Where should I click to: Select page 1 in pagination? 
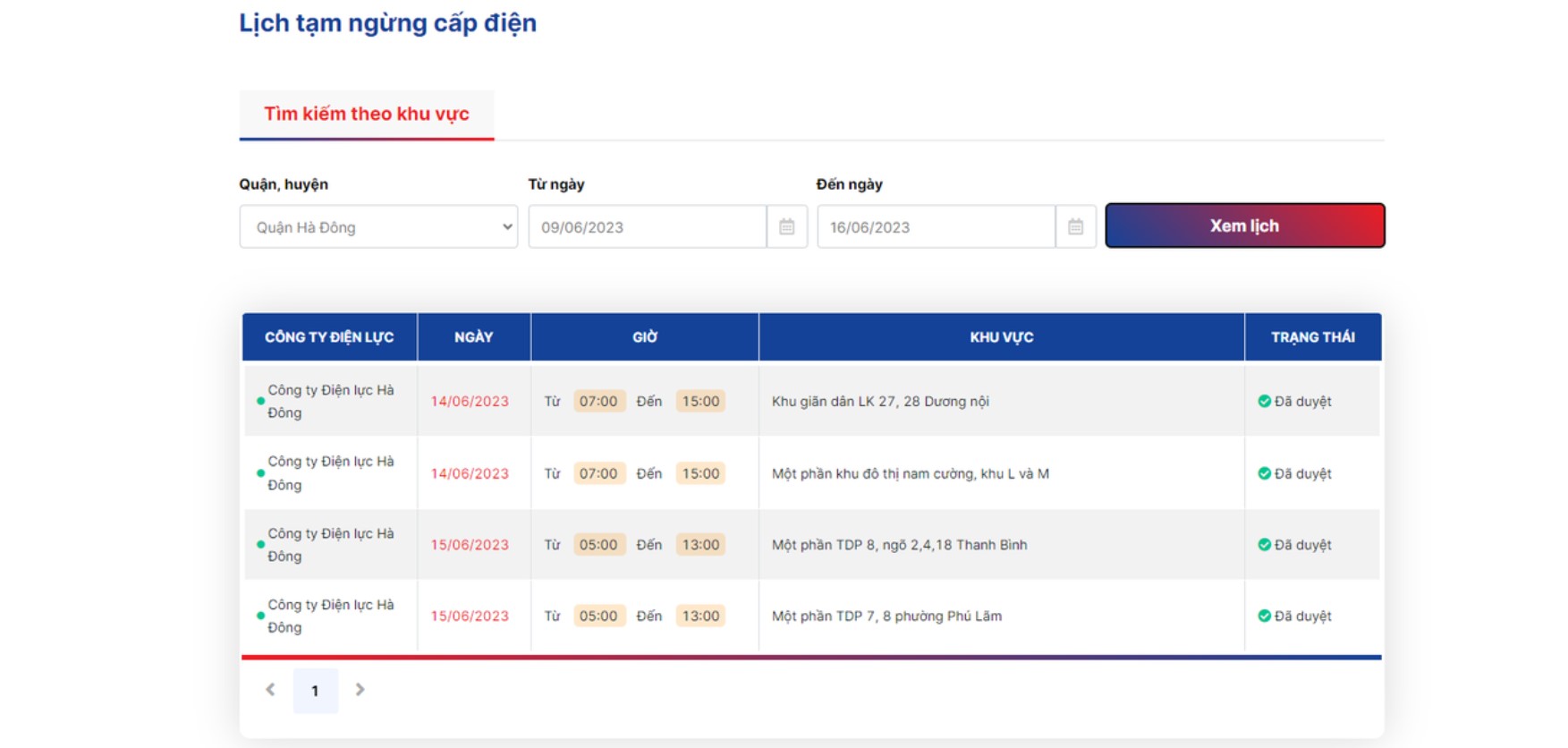click(x=315, y=691)
